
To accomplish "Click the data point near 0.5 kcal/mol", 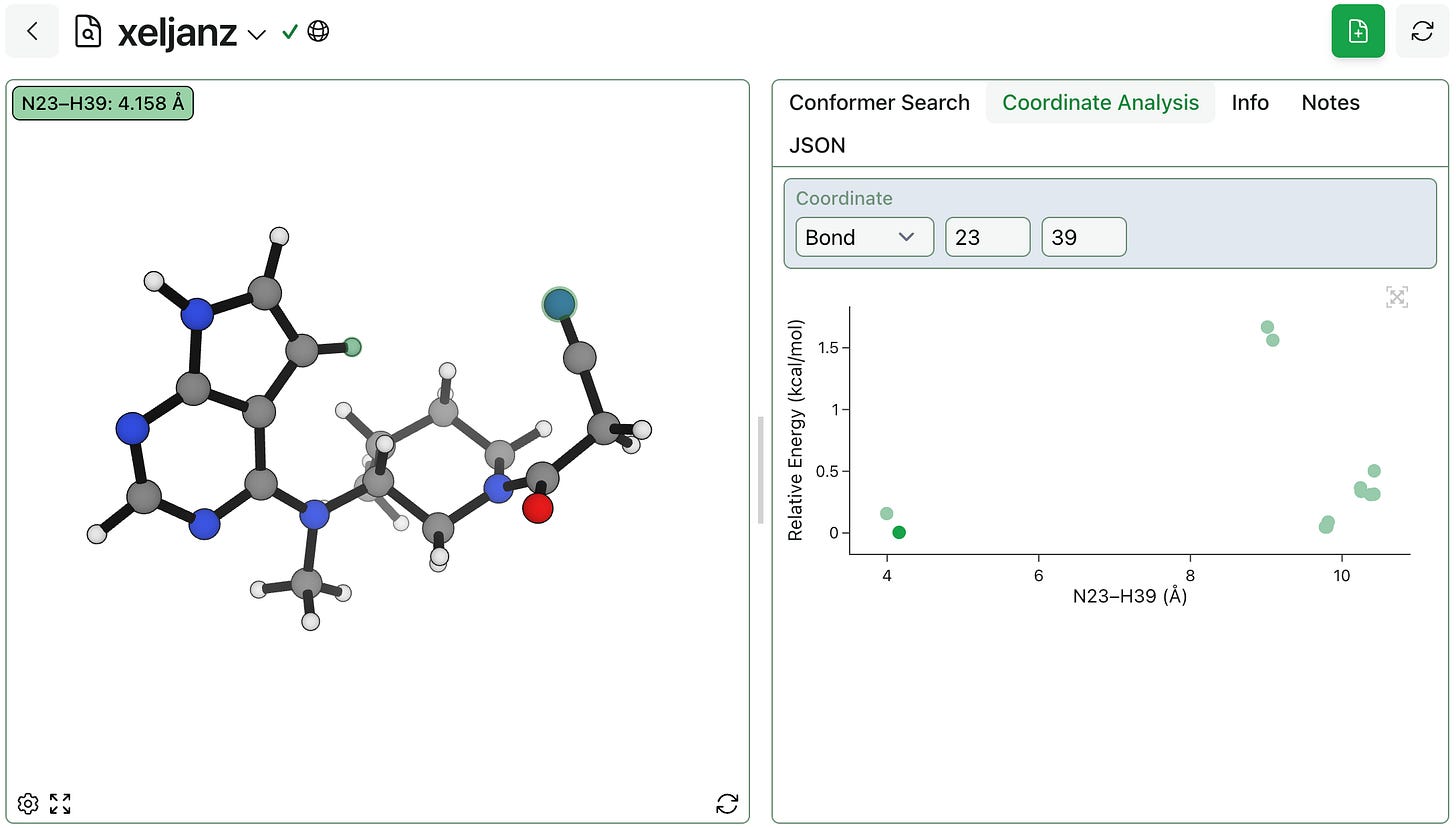I will (1374, 471).
